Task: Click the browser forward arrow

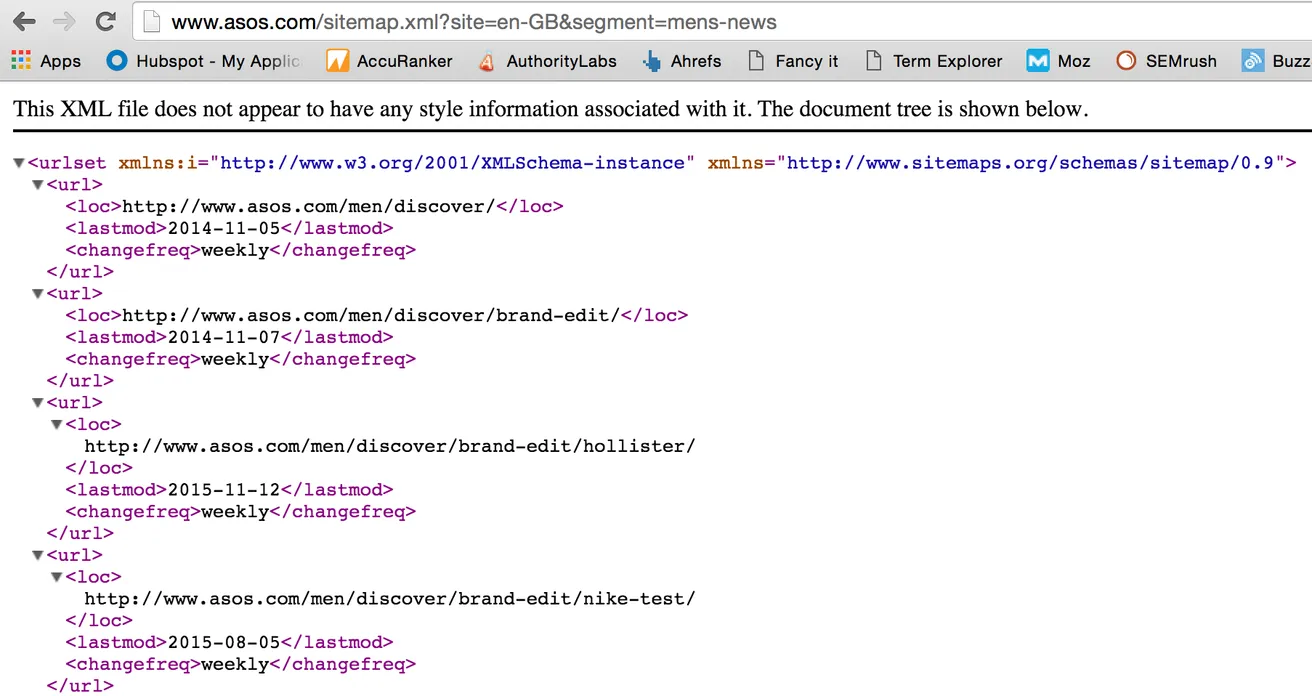Action: (x=64, y=21)
